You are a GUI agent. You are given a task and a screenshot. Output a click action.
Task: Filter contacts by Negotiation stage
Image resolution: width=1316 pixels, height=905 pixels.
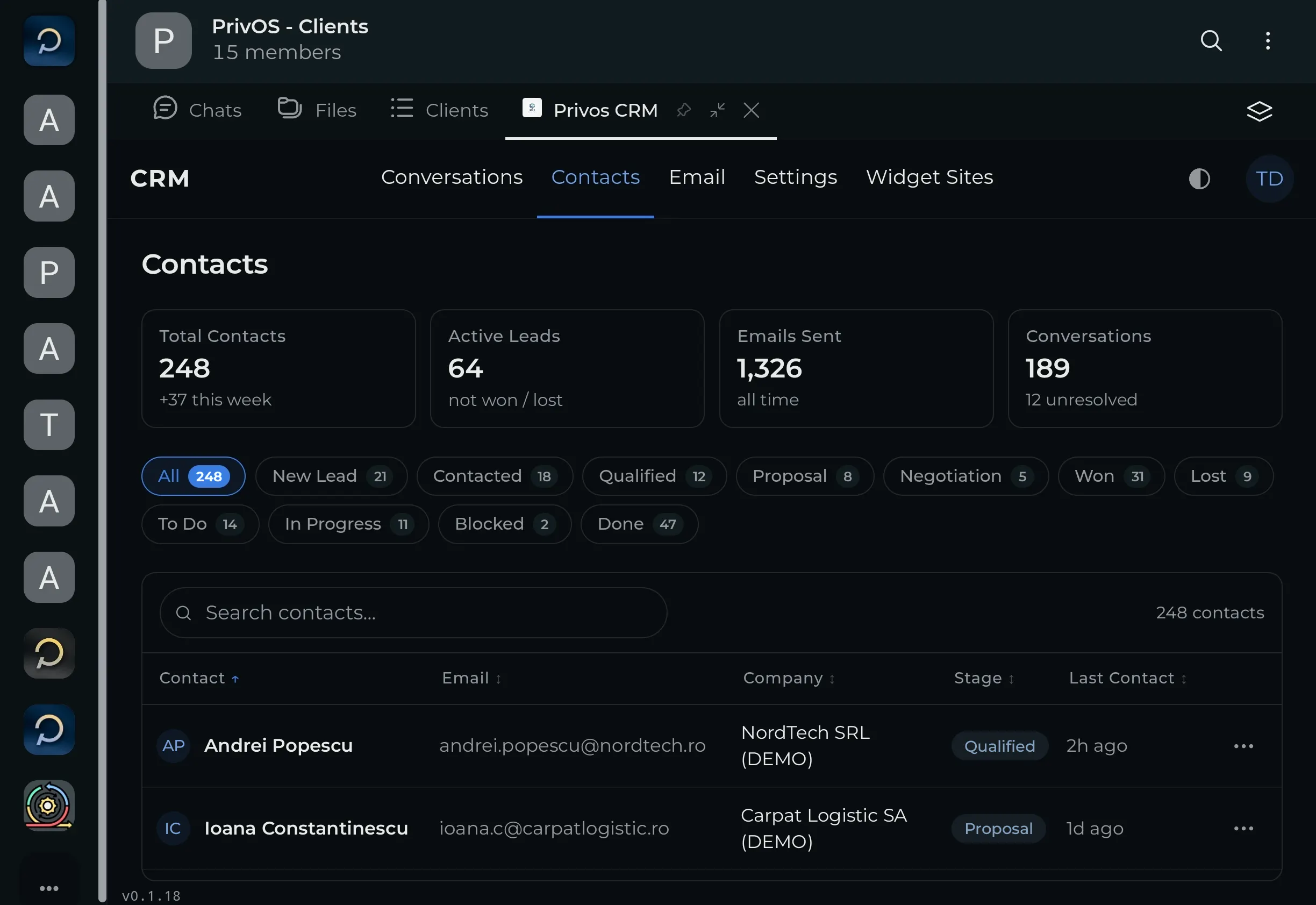(x=965, y=476)
